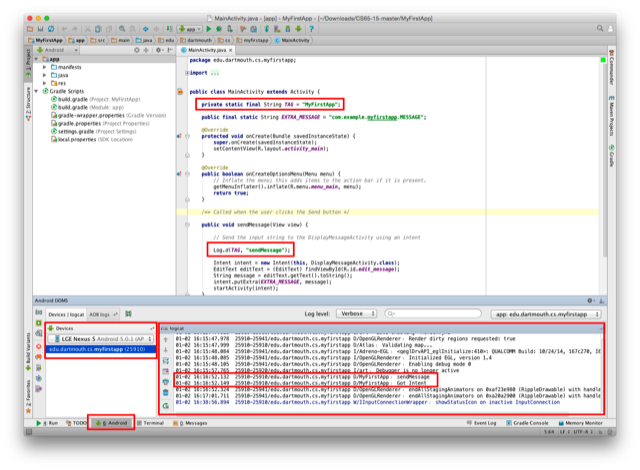Open the Gradle Console button
Screen dimensions: 640x470
click(x=527, y=423)
